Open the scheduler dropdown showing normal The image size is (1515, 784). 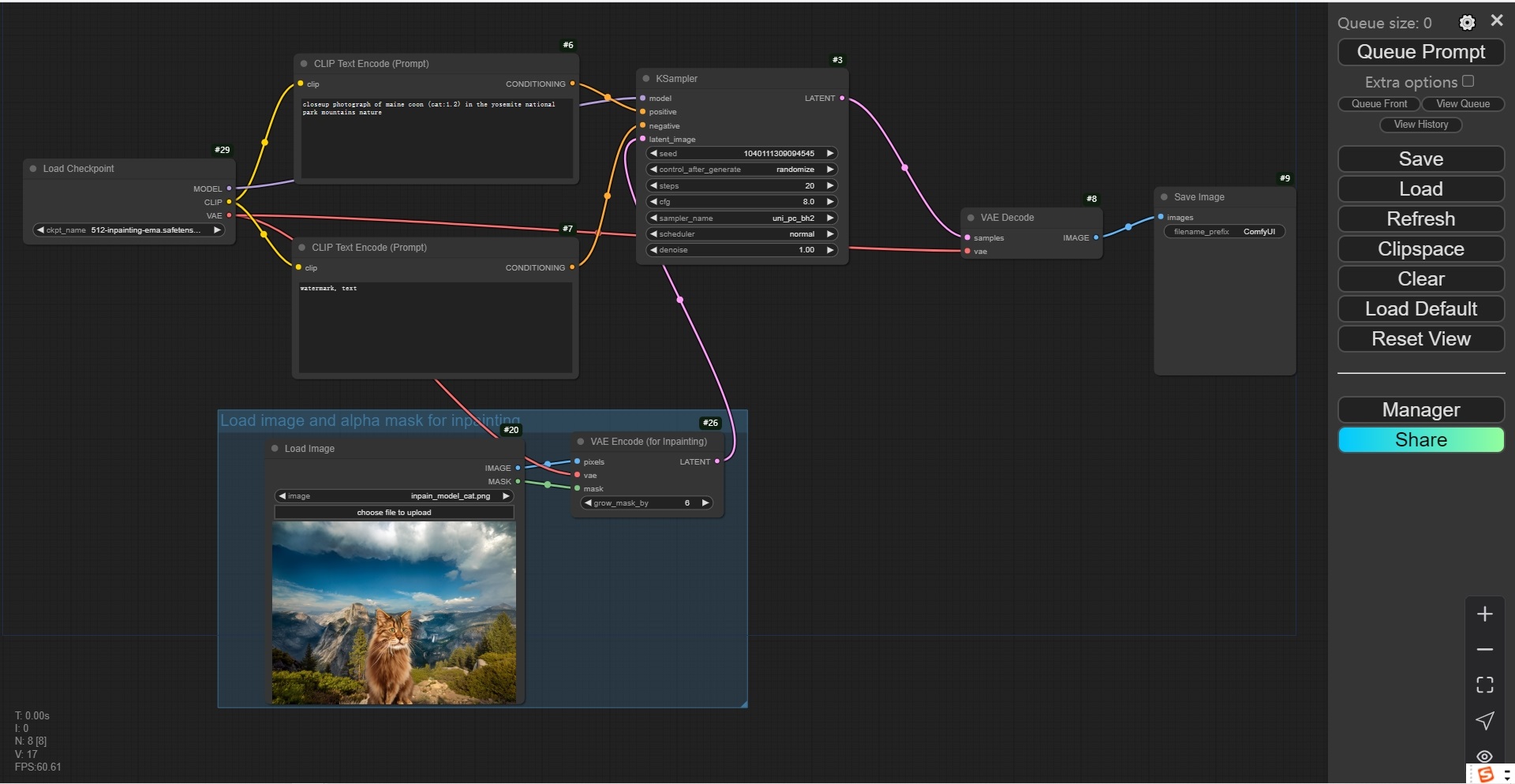click(742, 234)
